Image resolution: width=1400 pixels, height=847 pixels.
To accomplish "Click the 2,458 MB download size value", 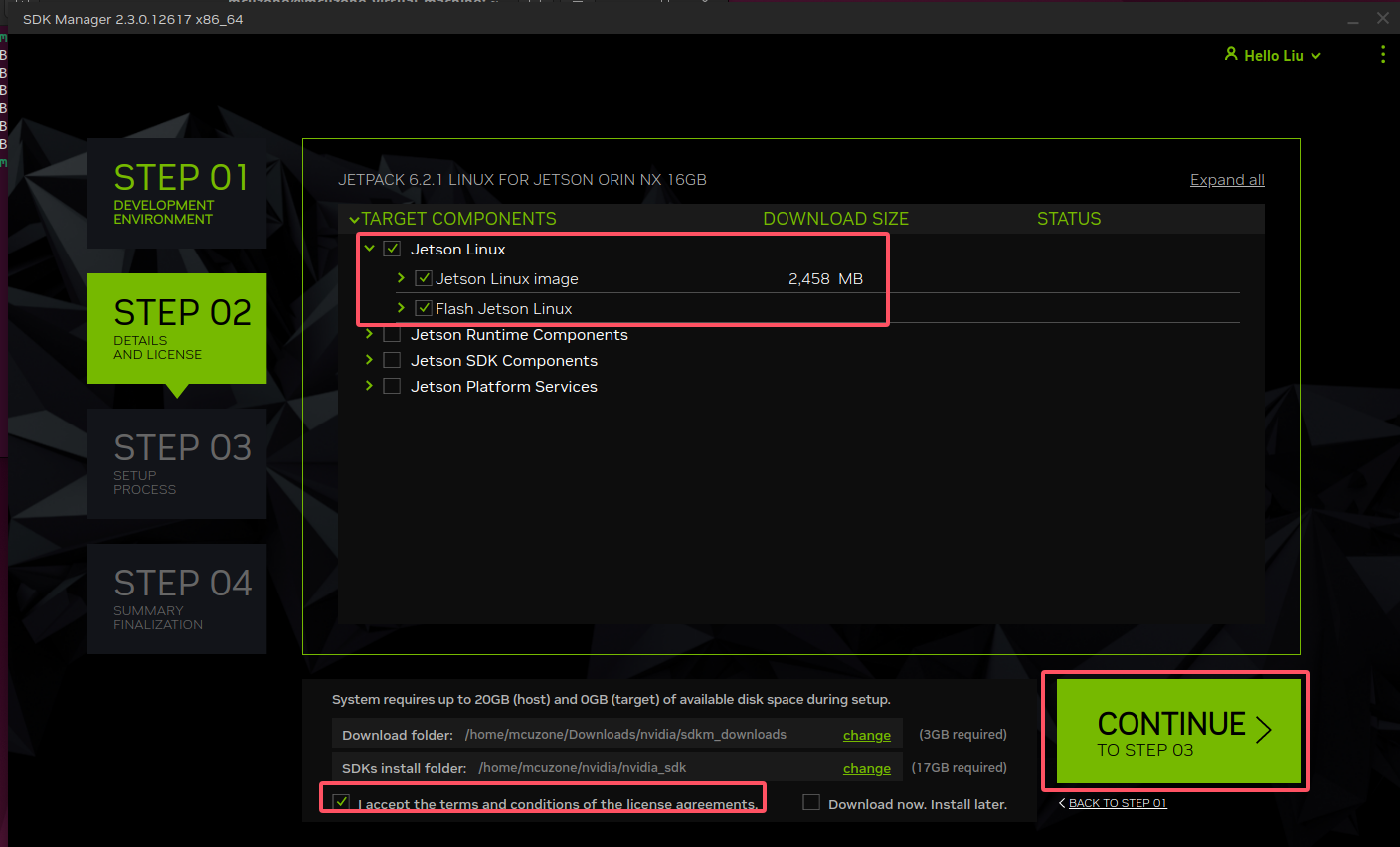I will click(825, 279).
